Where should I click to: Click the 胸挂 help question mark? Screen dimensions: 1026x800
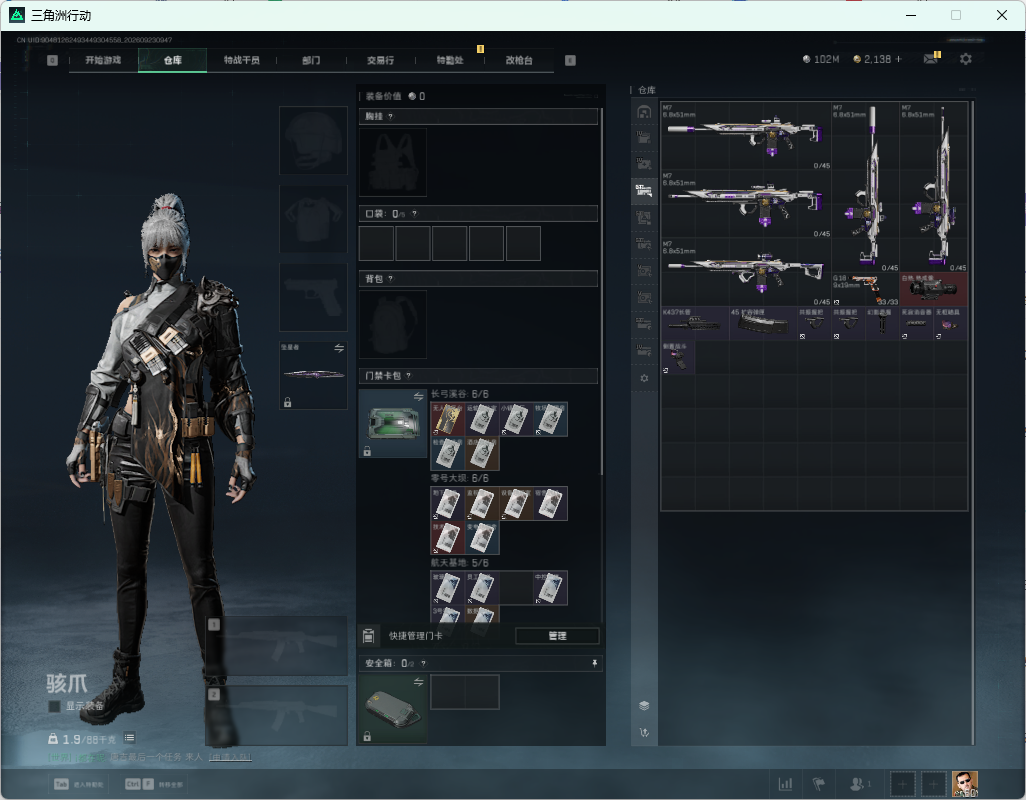point(391,116)
